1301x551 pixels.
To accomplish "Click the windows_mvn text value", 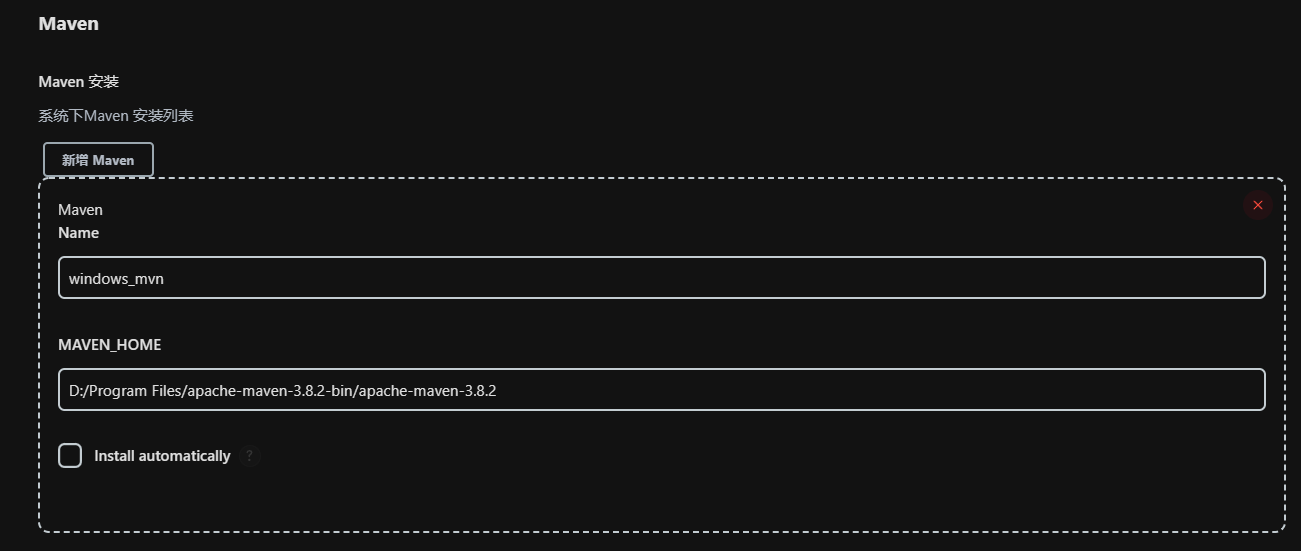I will 116,279.
